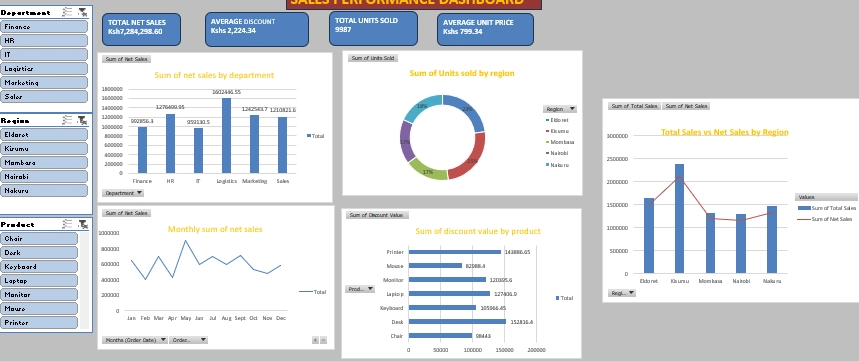Expand field with plus button on monthly chart
This screenshot has width=859, height=361.
pos(315,340)
